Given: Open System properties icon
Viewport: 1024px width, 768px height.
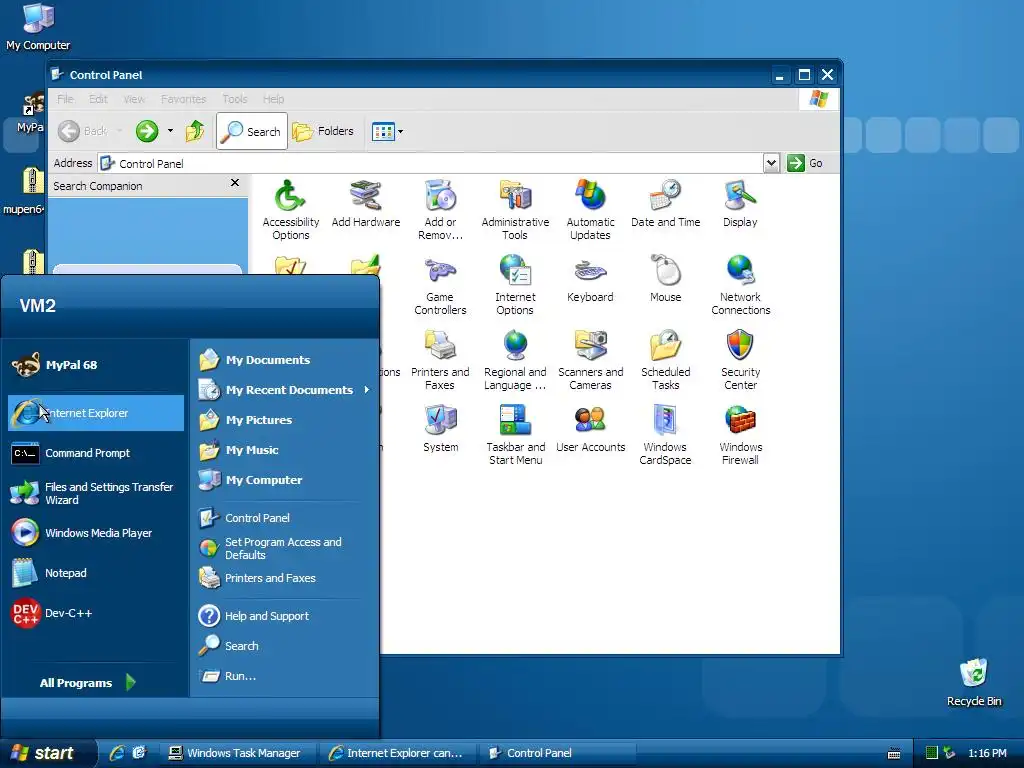Looking at the screenshot, I should [440, 429].
